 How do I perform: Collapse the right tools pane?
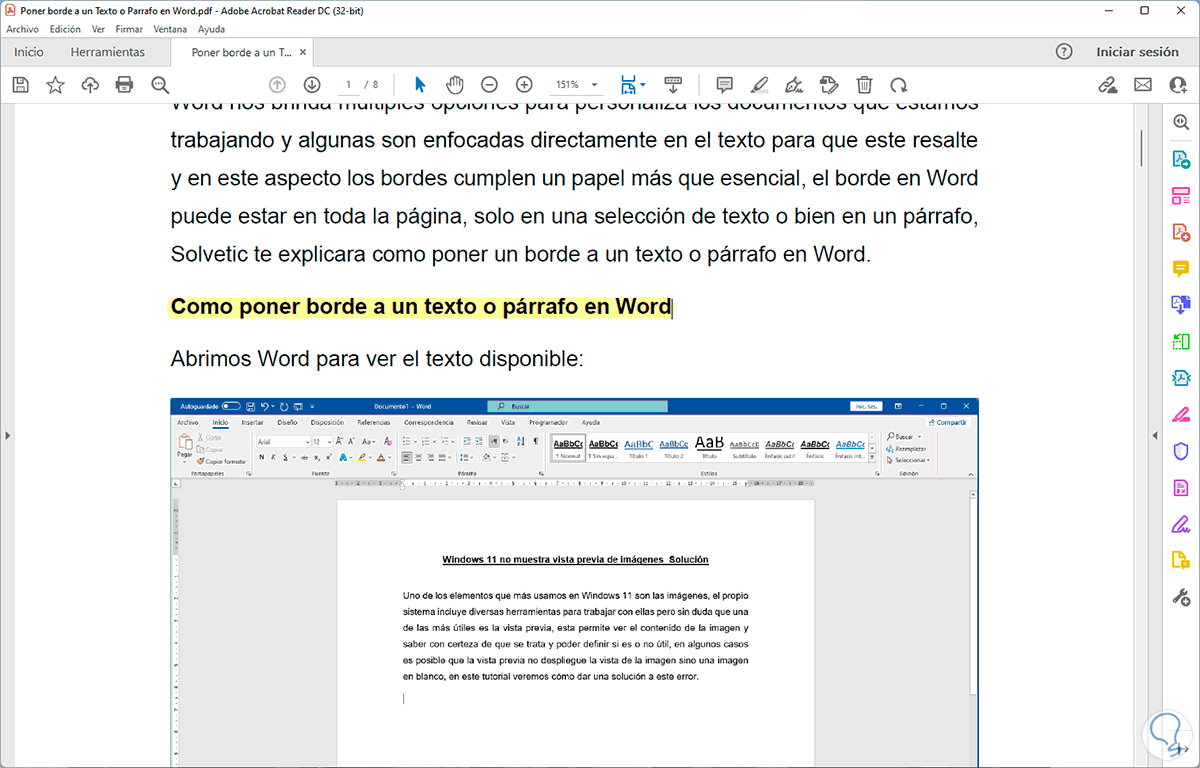[1153, 435]
